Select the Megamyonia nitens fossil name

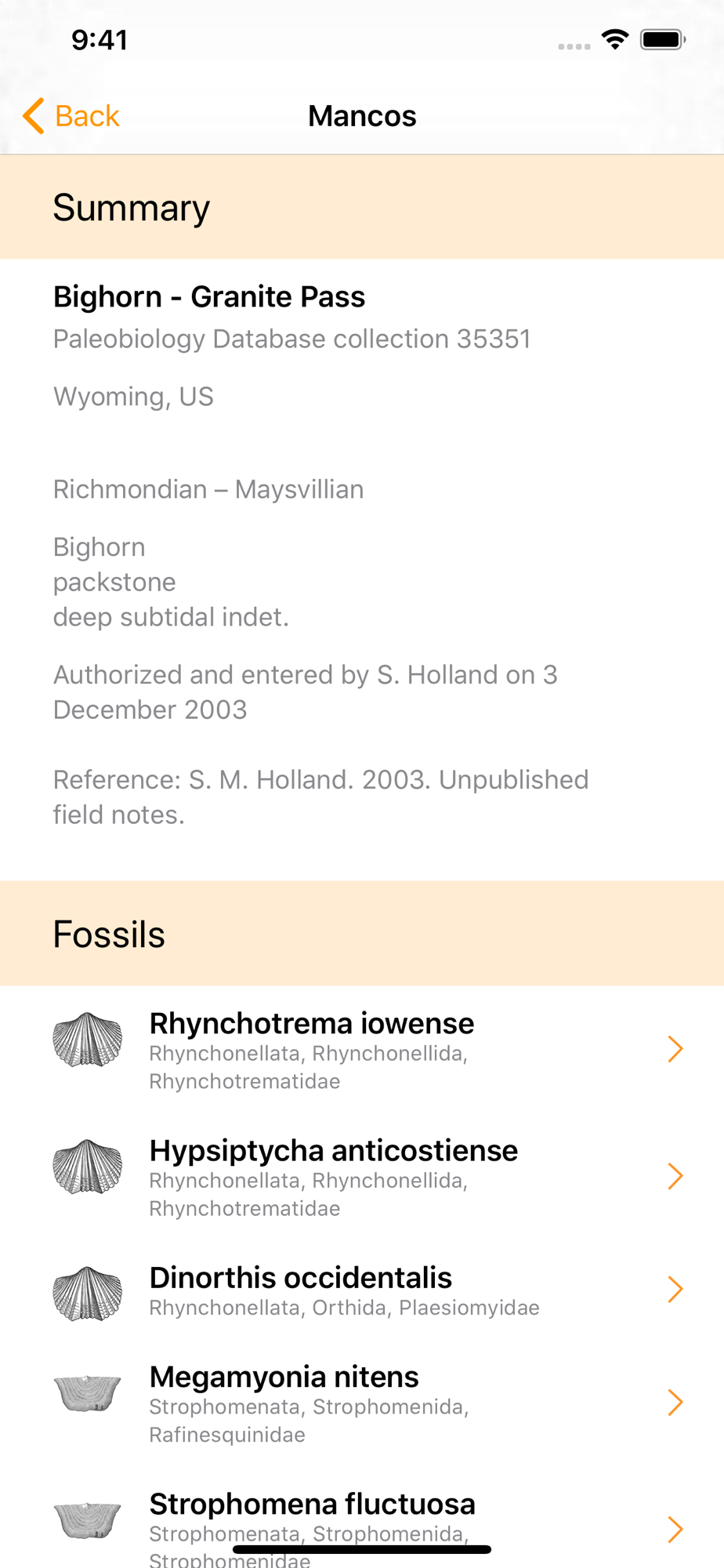click(284, 1377)
